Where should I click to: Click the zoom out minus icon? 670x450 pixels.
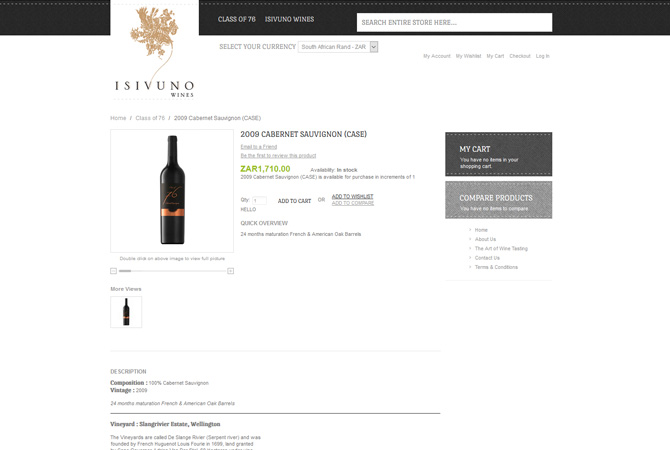(113, 271)
